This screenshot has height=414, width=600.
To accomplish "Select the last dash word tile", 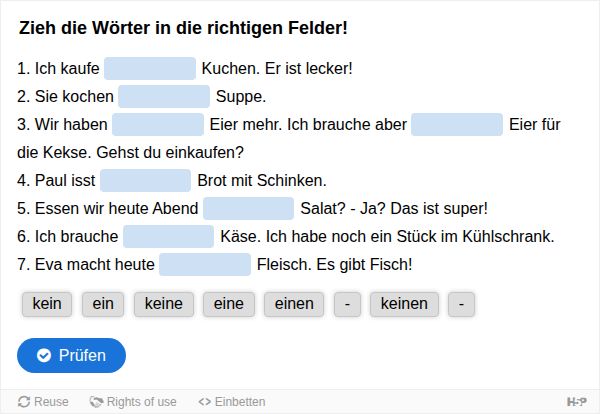I will tap(461, 304).
